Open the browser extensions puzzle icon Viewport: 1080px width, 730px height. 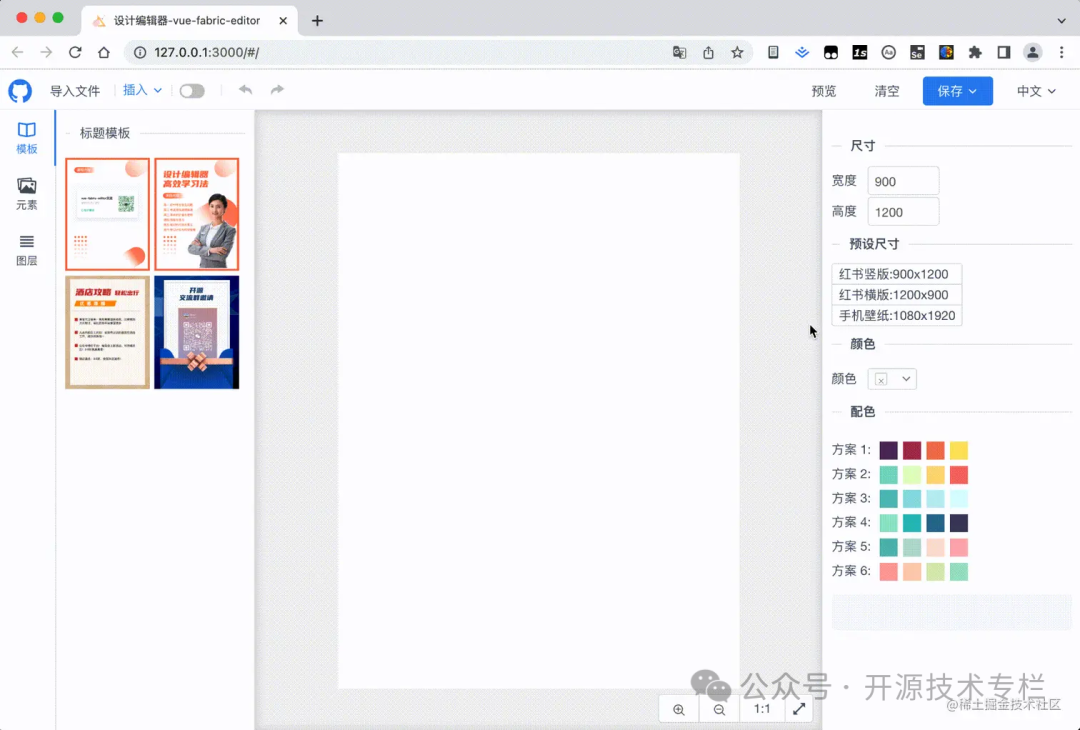pos(975,52)
